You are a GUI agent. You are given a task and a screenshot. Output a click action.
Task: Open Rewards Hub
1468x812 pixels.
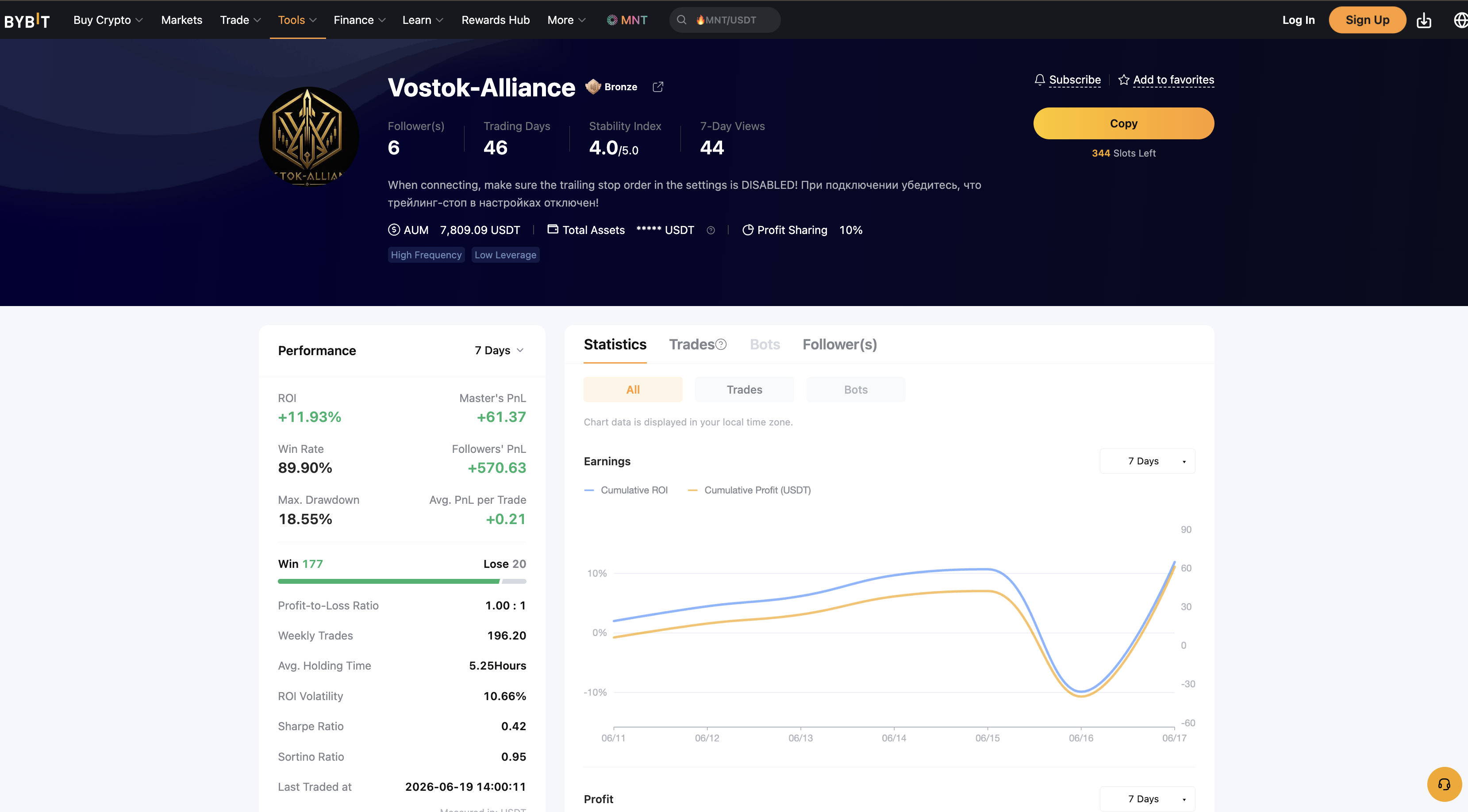tap(495, 20)
